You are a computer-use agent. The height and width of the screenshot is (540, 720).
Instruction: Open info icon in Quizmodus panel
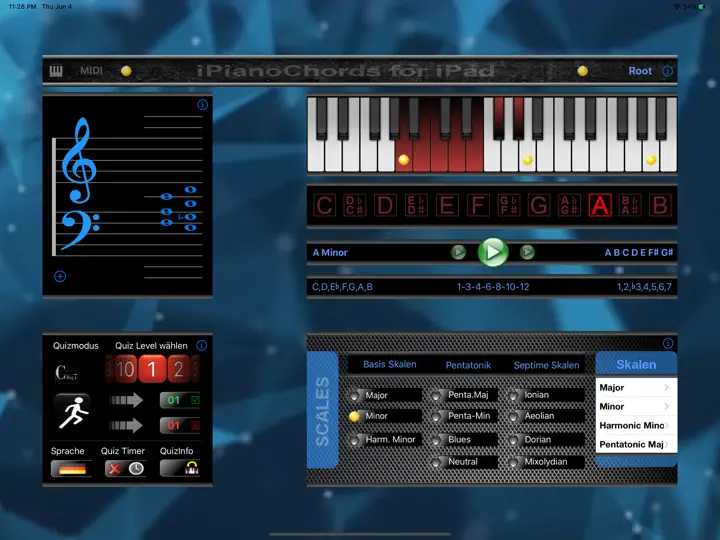[201, 345]
